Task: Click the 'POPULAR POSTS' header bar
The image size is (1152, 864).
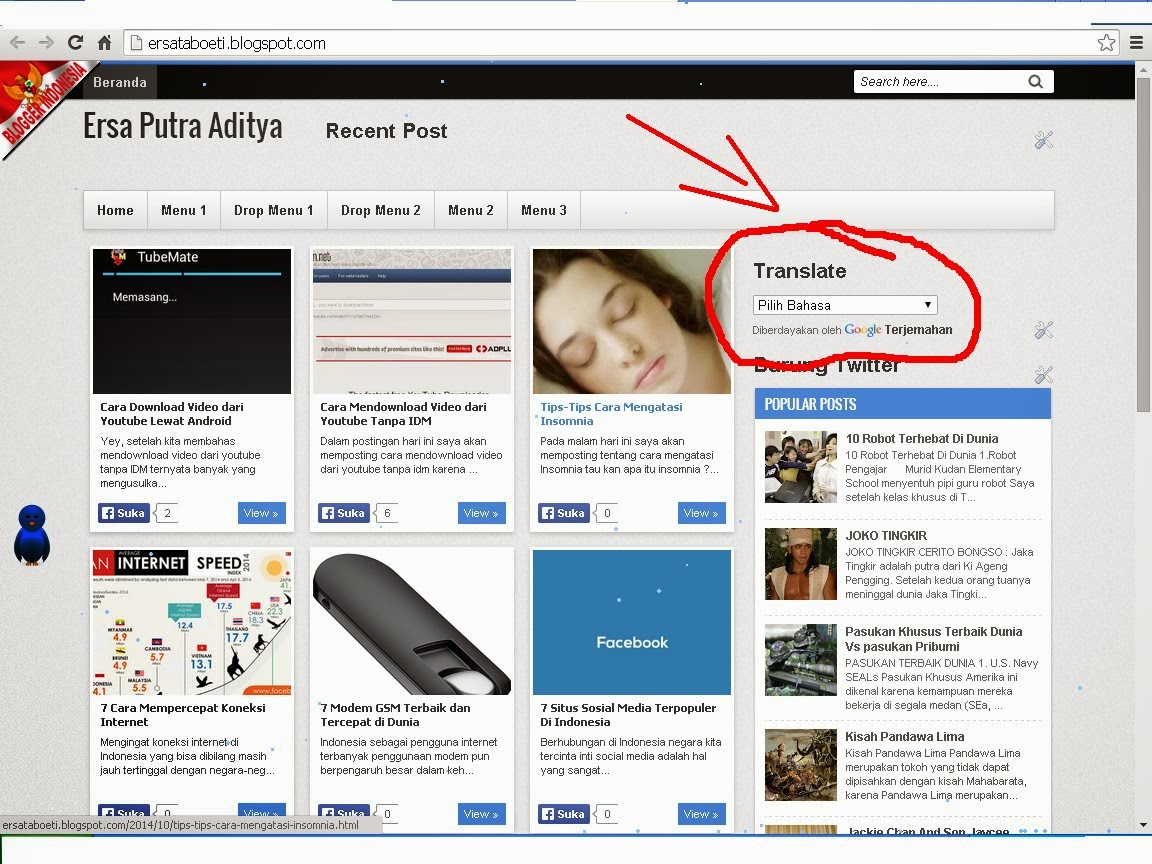Action: point(902,404)
